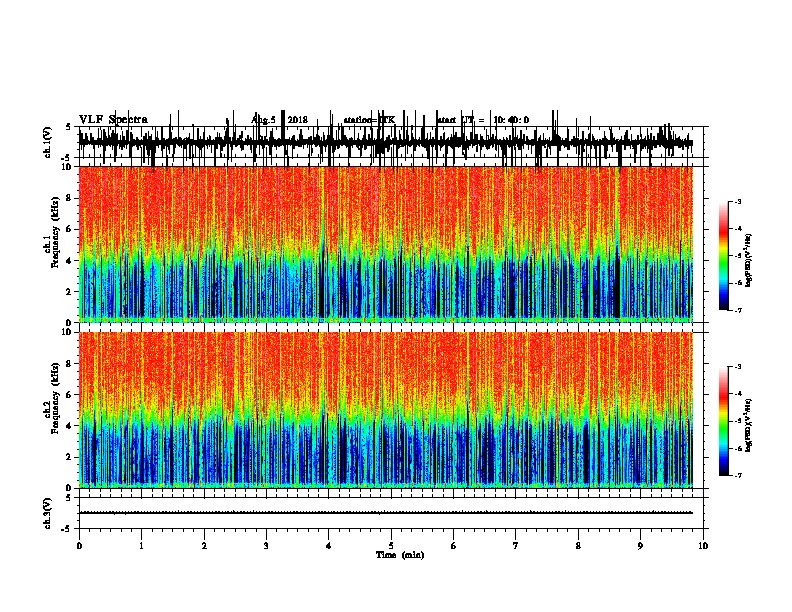
Task: Click time axis tick label "6"
Action: pyautogui.click(x=454, y=546)
